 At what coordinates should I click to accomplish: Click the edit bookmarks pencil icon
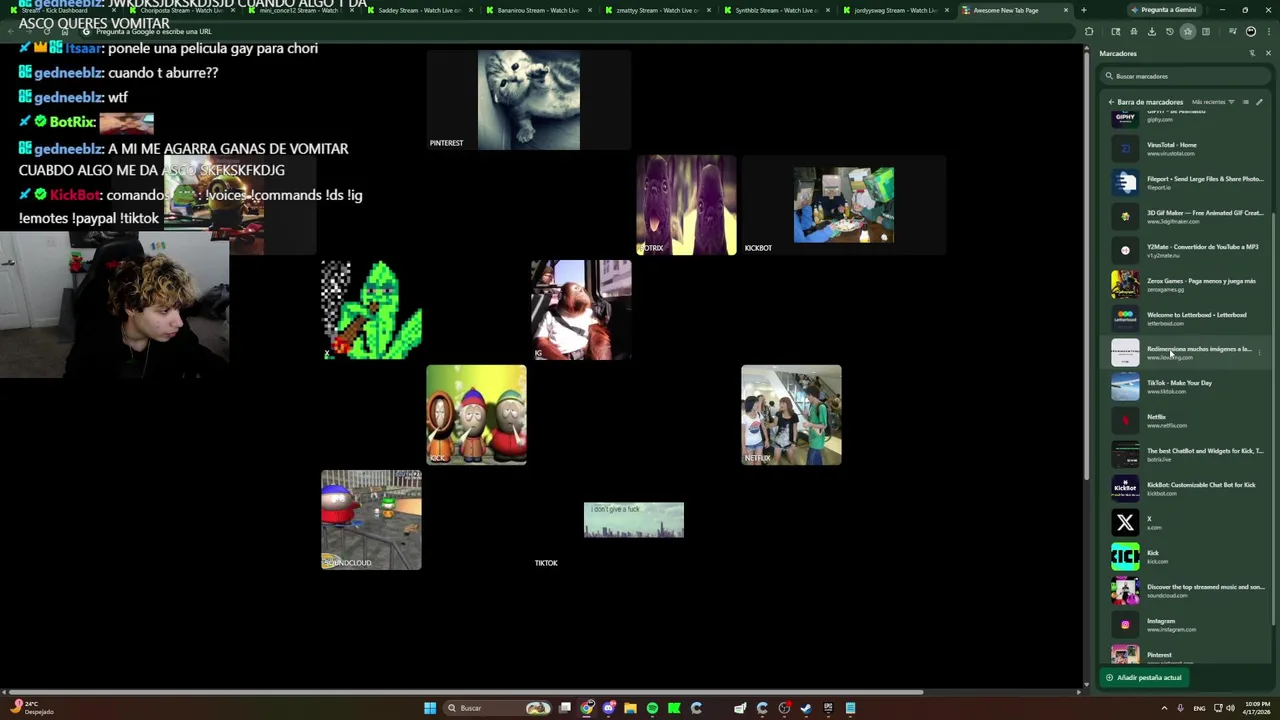(1259, 102)
